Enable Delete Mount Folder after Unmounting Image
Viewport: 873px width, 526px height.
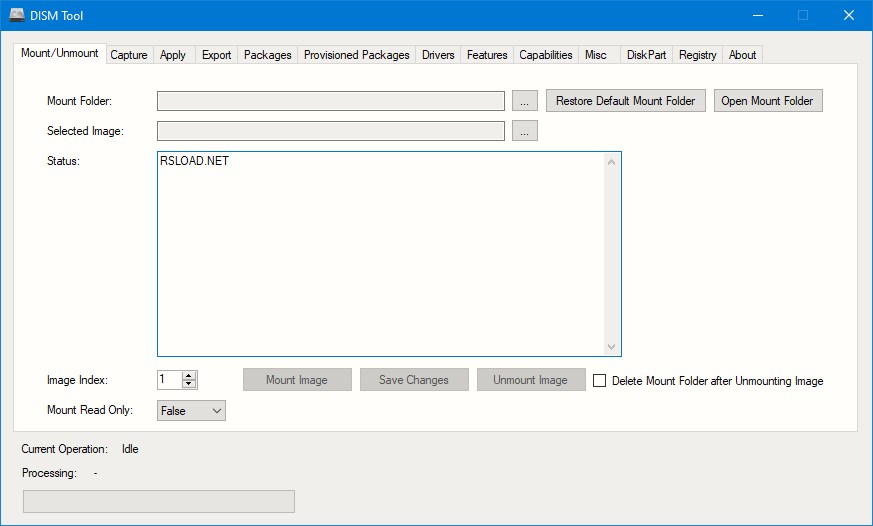pyautogui.click(x=600, y=381)
